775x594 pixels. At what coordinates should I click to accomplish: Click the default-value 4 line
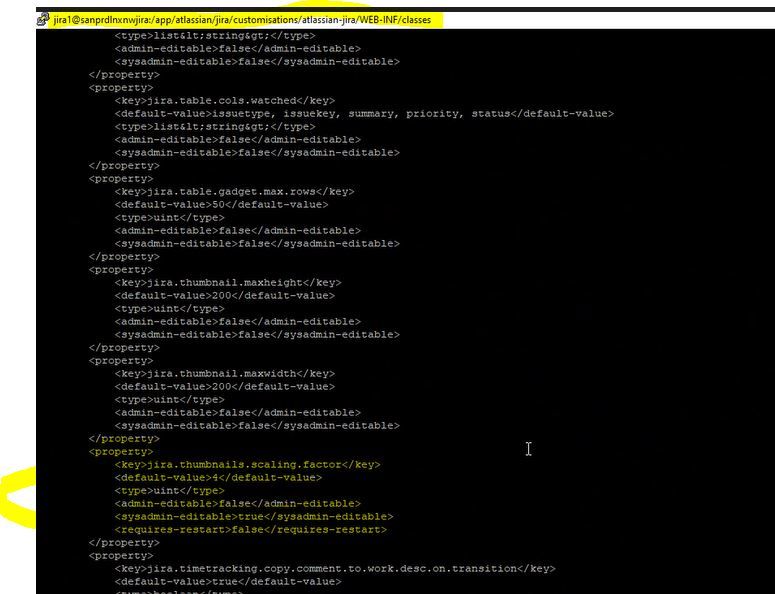218,477
